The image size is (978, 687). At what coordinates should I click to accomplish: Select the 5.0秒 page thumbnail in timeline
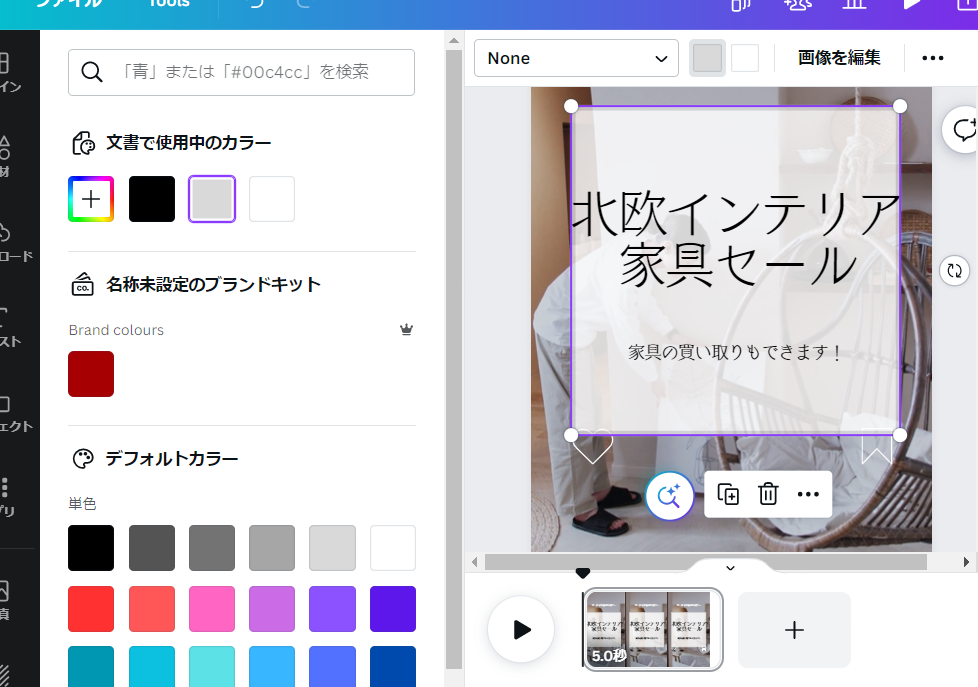pyautogui.click(x=652, y=629)
